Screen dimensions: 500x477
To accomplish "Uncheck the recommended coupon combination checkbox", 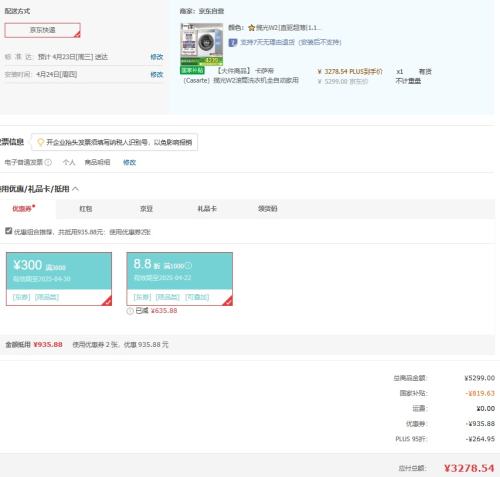I will click(x=9, y=231).
